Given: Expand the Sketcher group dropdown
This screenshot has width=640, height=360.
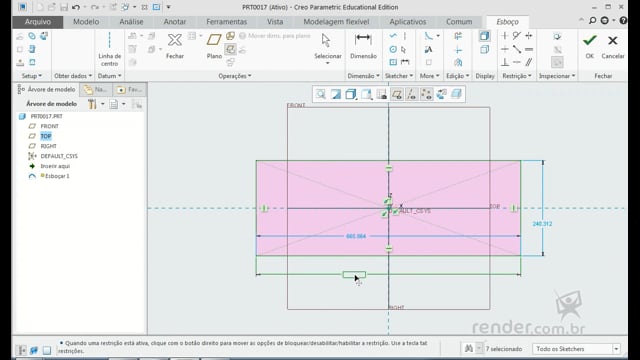Looking at the screenshot, I should 399,76.
